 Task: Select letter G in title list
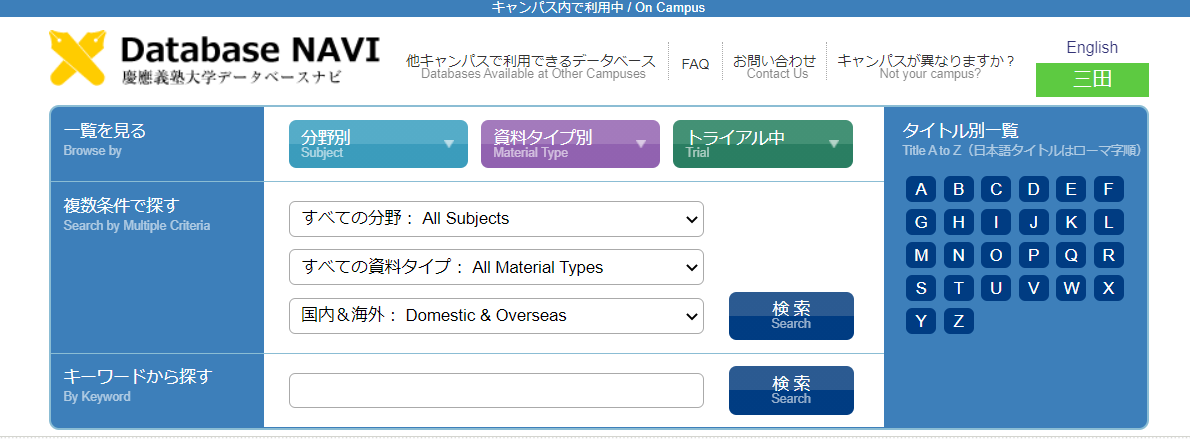point(921,223)
